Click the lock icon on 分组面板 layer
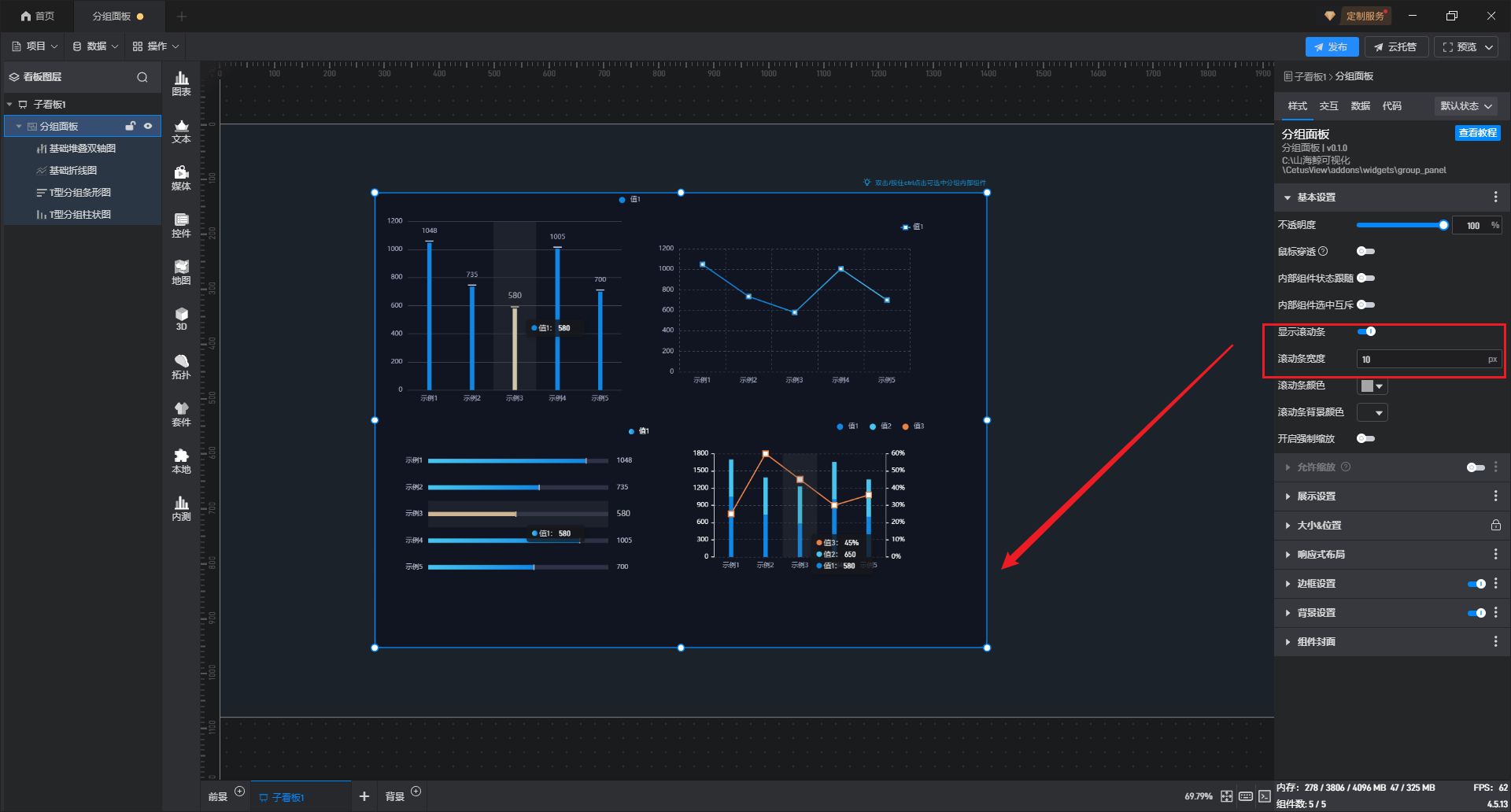 click(x=131, y=126)
